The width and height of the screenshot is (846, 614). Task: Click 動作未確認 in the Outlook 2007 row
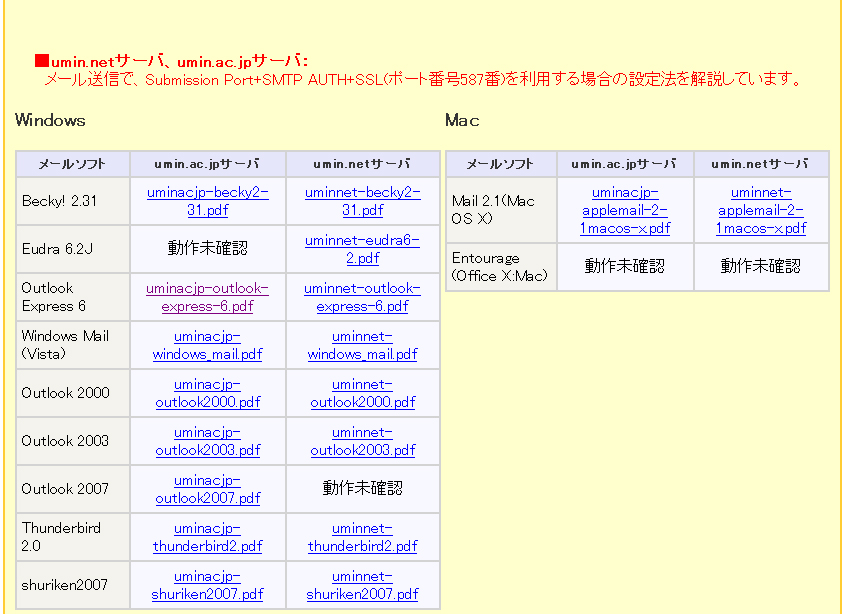[363, 489]
